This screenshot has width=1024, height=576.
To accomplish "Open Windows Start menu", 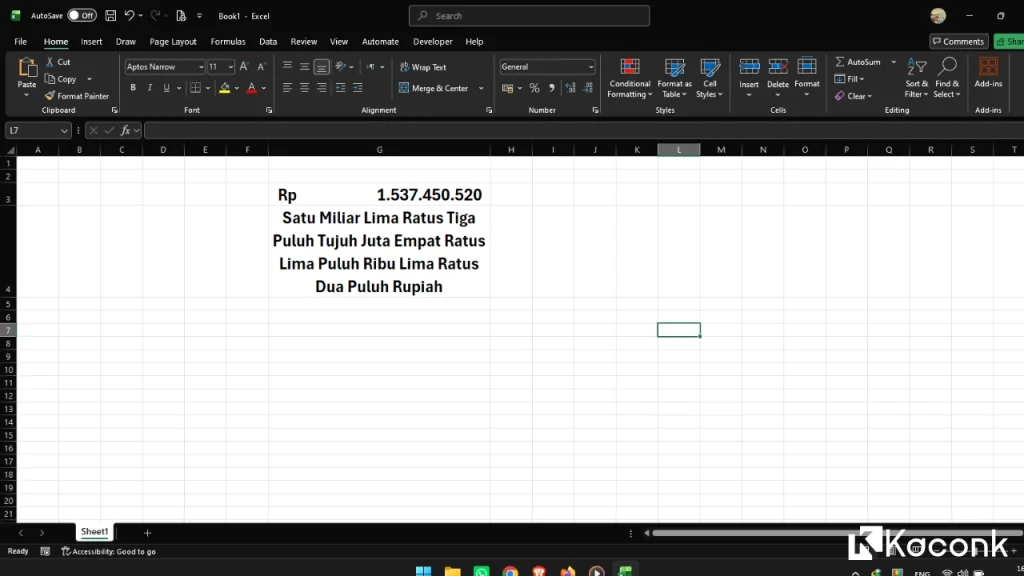I will (423, 571).
